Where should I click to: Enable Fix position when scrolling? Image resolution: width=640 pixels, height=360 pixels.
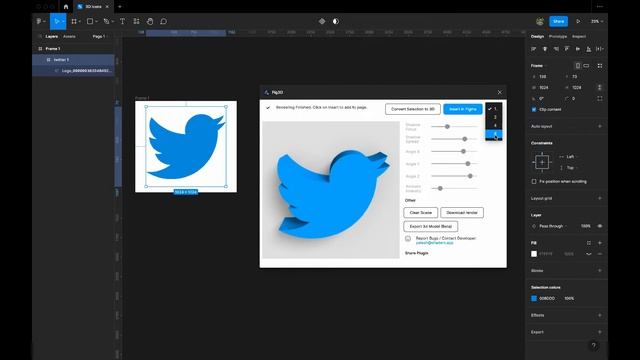534,181
